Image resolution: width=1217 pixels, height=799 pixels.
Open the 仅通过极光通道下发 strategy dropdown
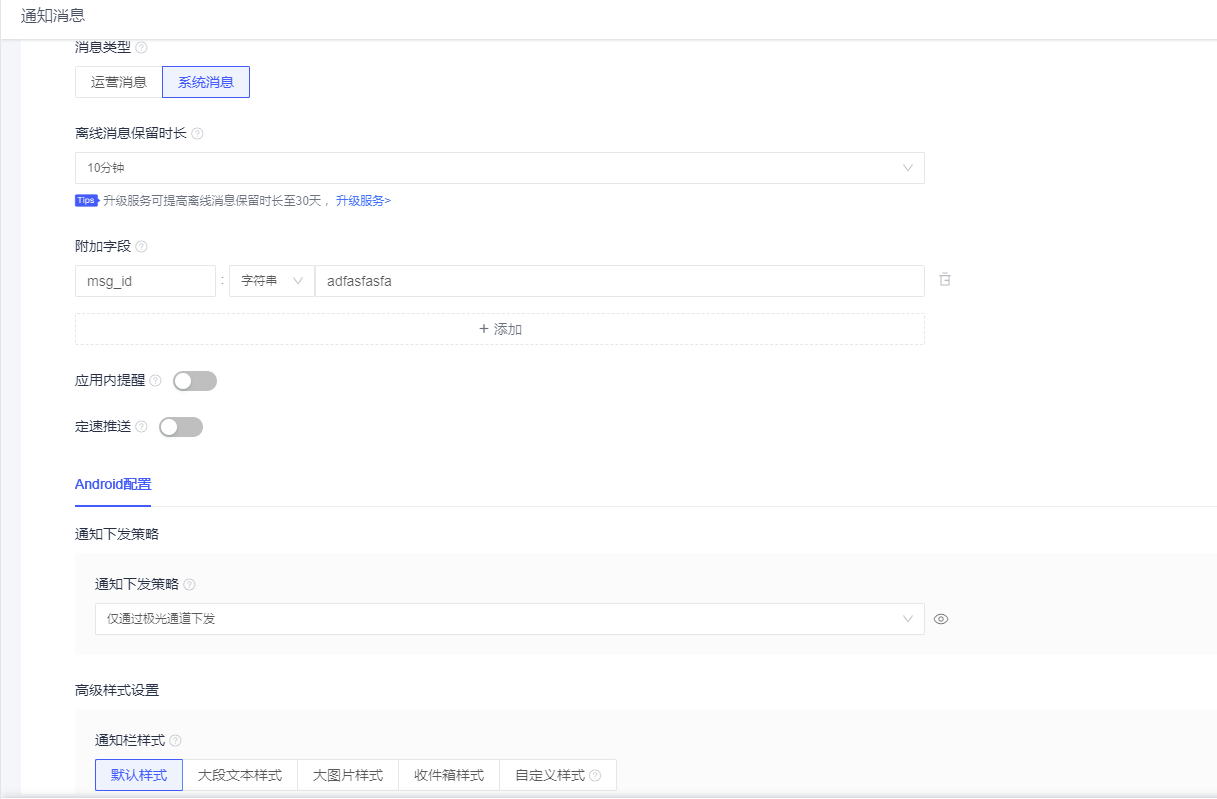509,619
